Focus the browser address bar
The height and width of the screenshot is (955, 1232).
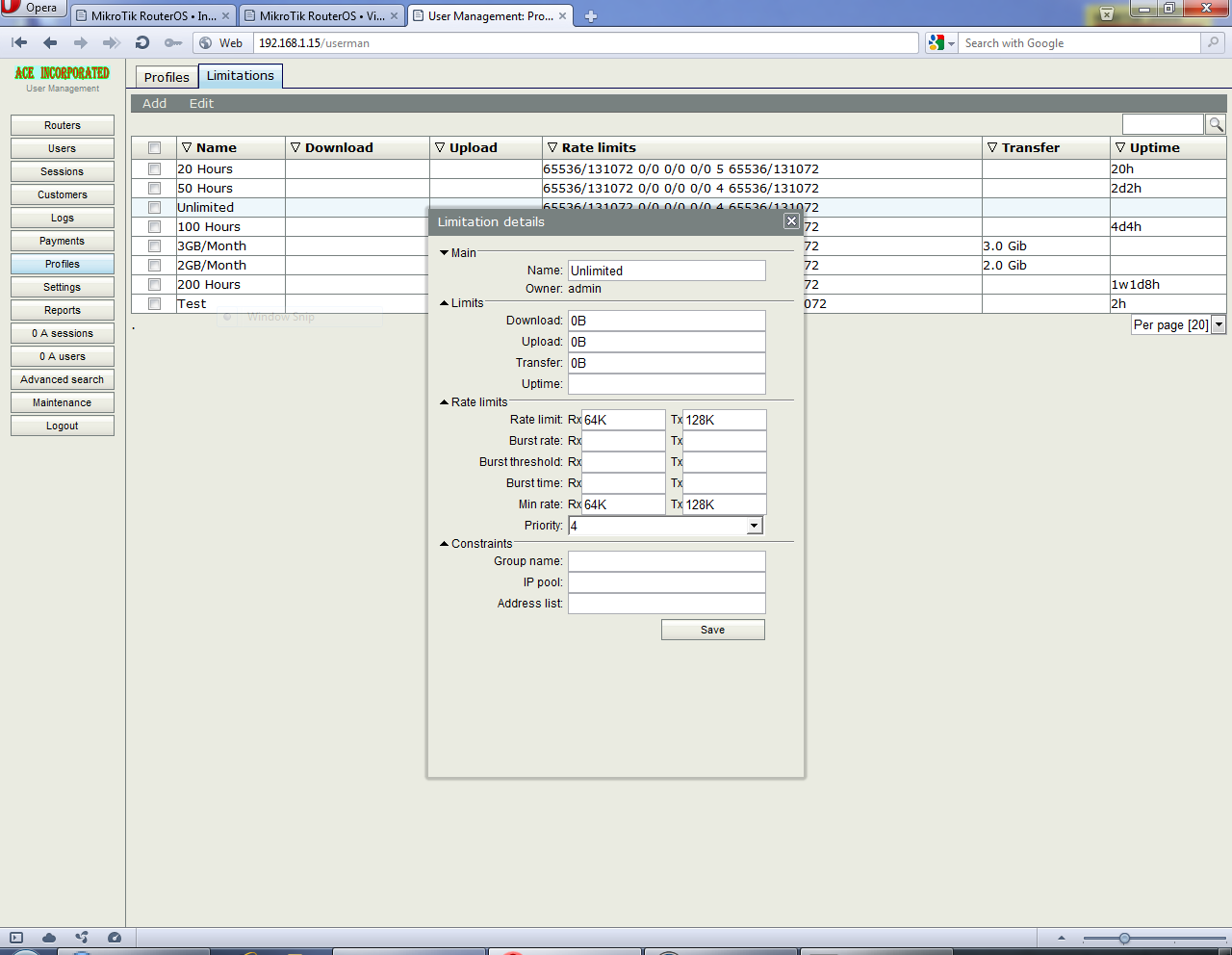tap(586, 43)
